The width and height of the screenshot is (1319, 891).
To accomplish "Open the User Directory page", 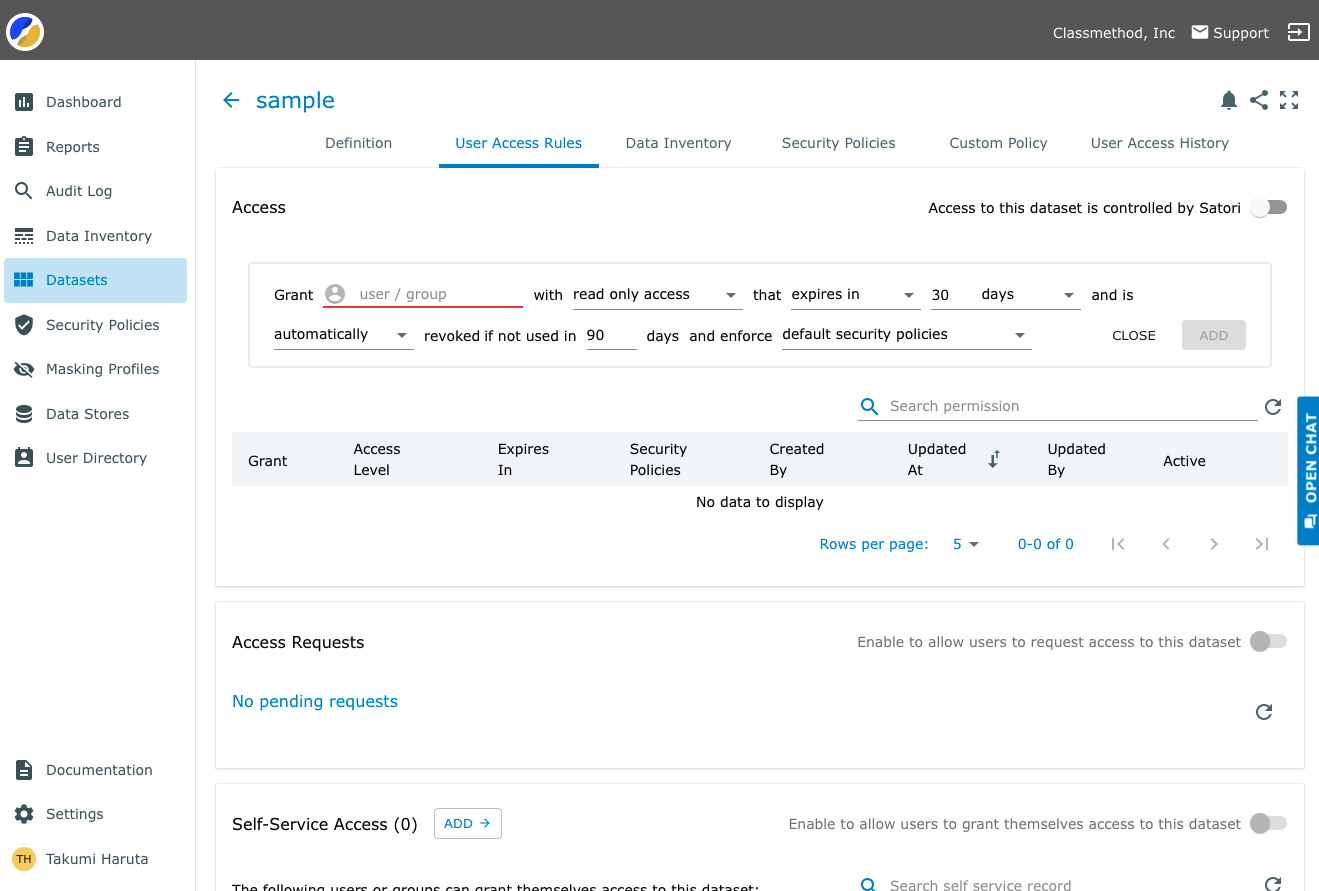I will (x=95, y=457).
